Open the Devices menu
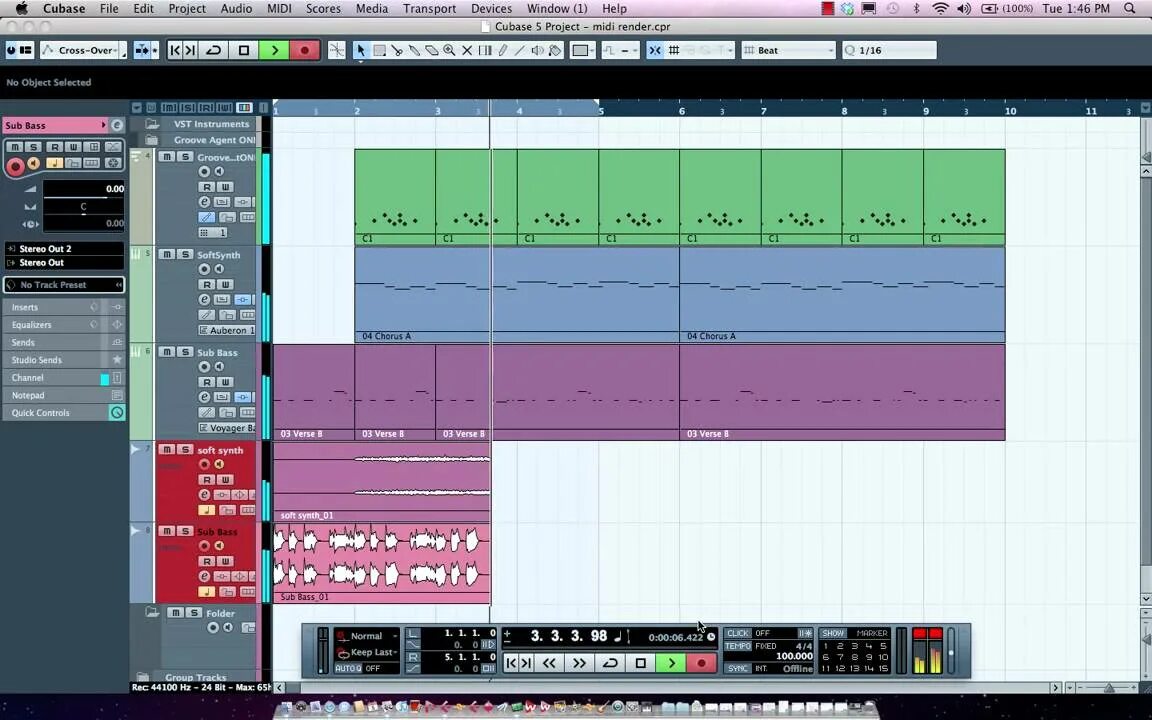 492,9
